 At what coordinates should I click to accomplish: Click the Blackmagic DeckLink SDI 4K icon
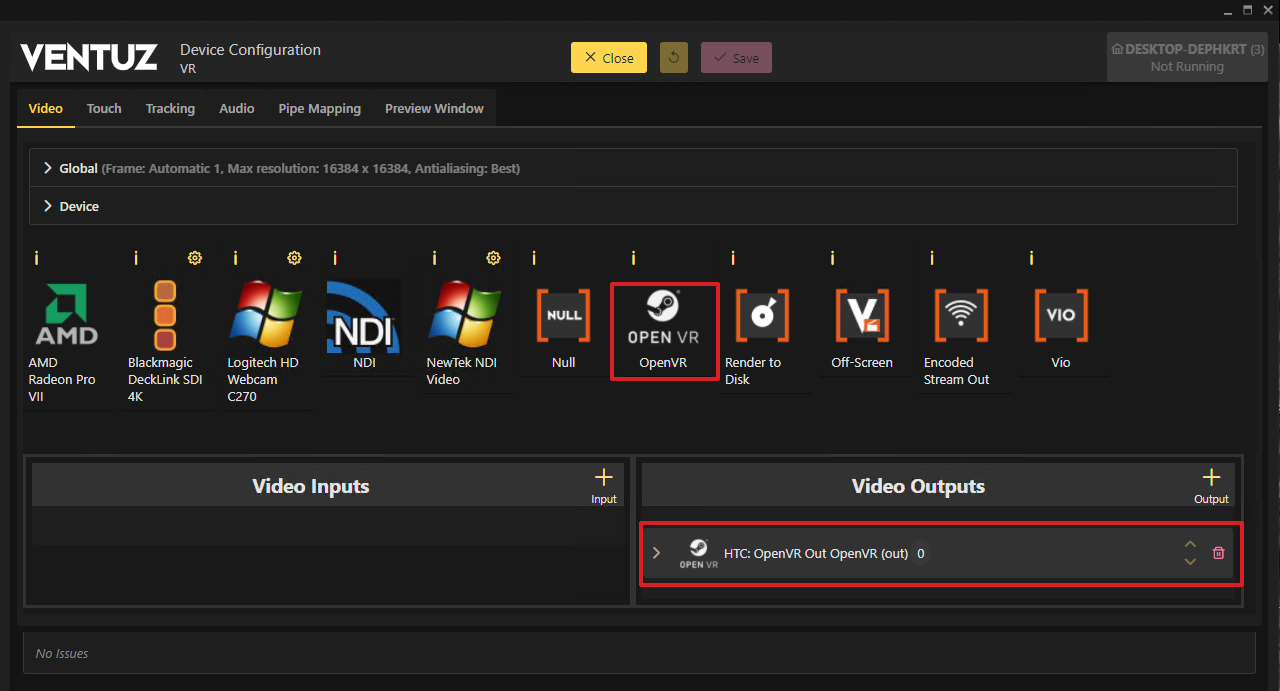pos(165,314)
